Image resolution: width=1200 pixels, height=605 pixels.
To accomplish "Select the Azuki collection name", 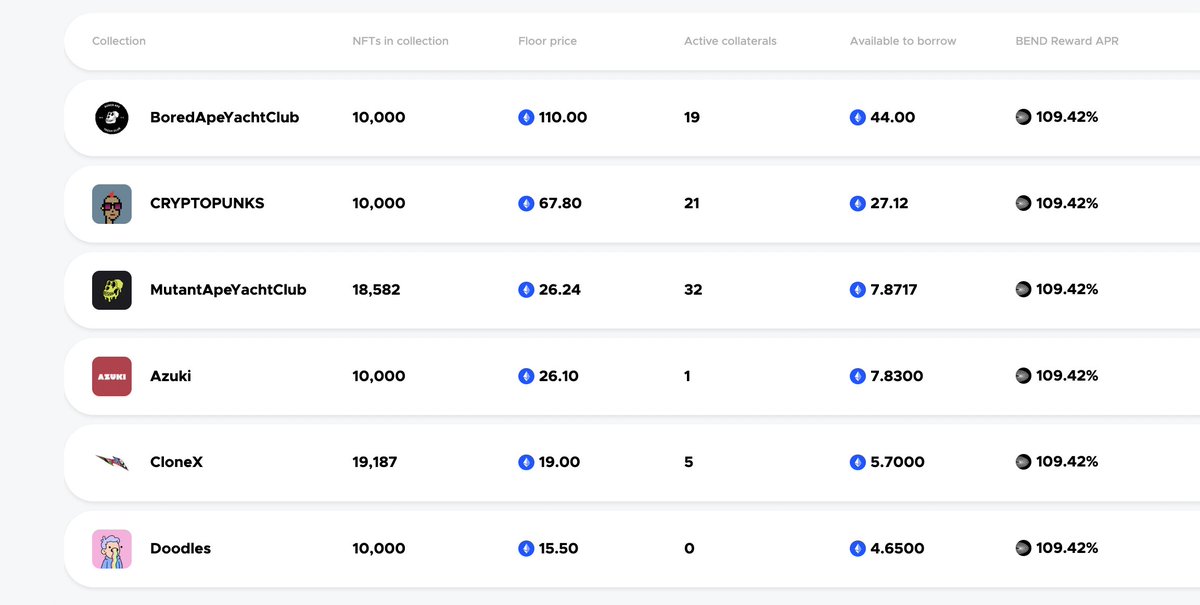I will coord(170,376).
